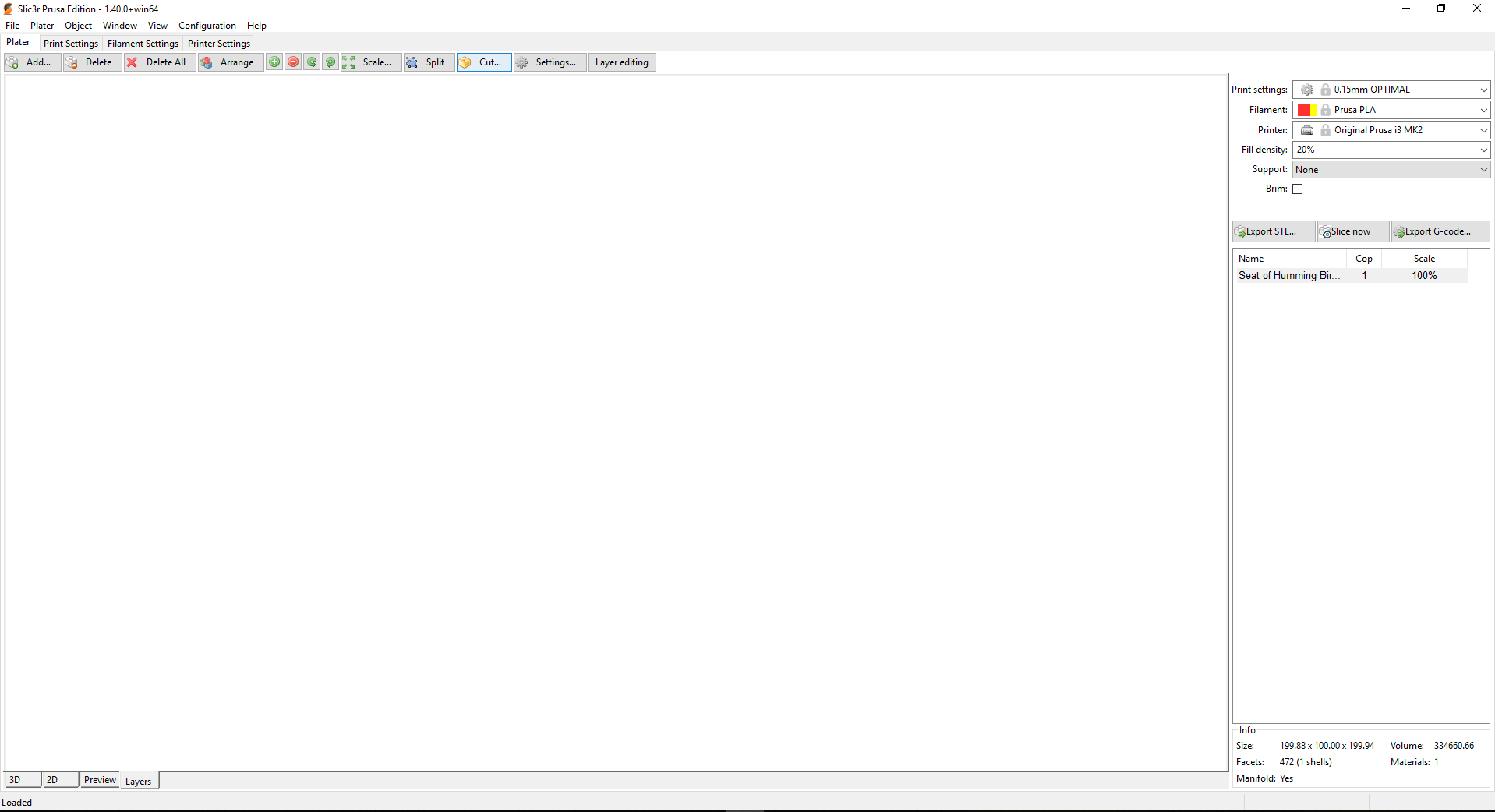Switch to the Filament Settings tab
1495x812 pixels.
tap(142, 43)
